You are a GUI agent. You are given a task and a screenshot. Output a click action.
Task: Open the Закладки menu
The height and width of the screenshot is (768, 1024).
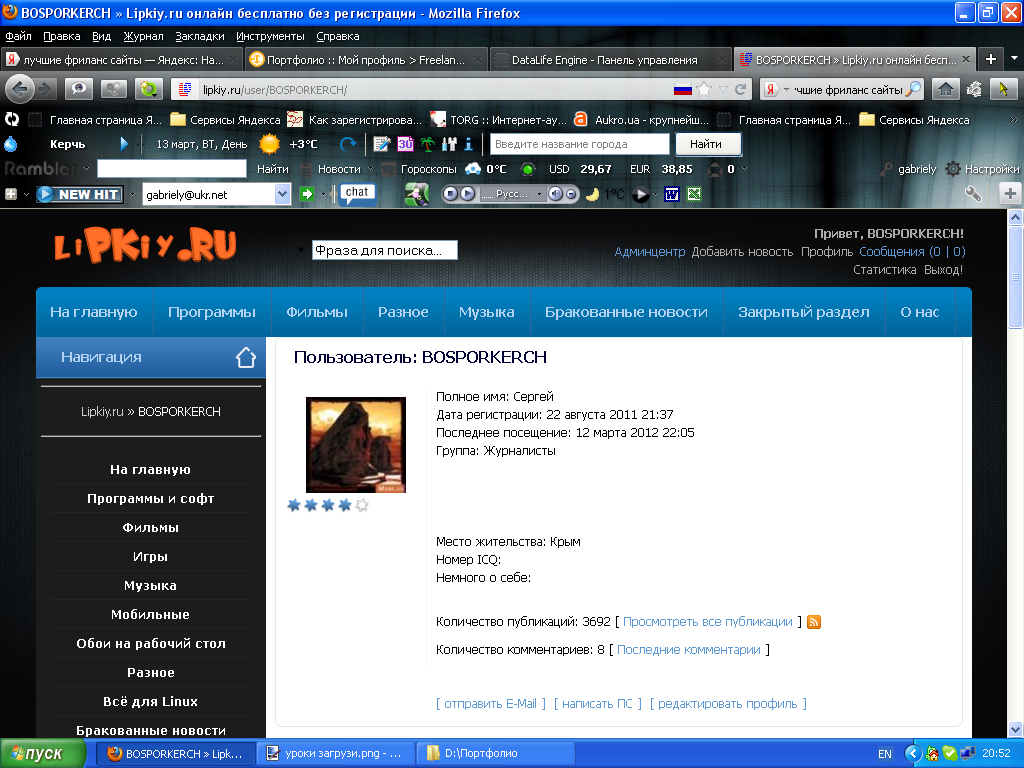[x=200, y=36]
